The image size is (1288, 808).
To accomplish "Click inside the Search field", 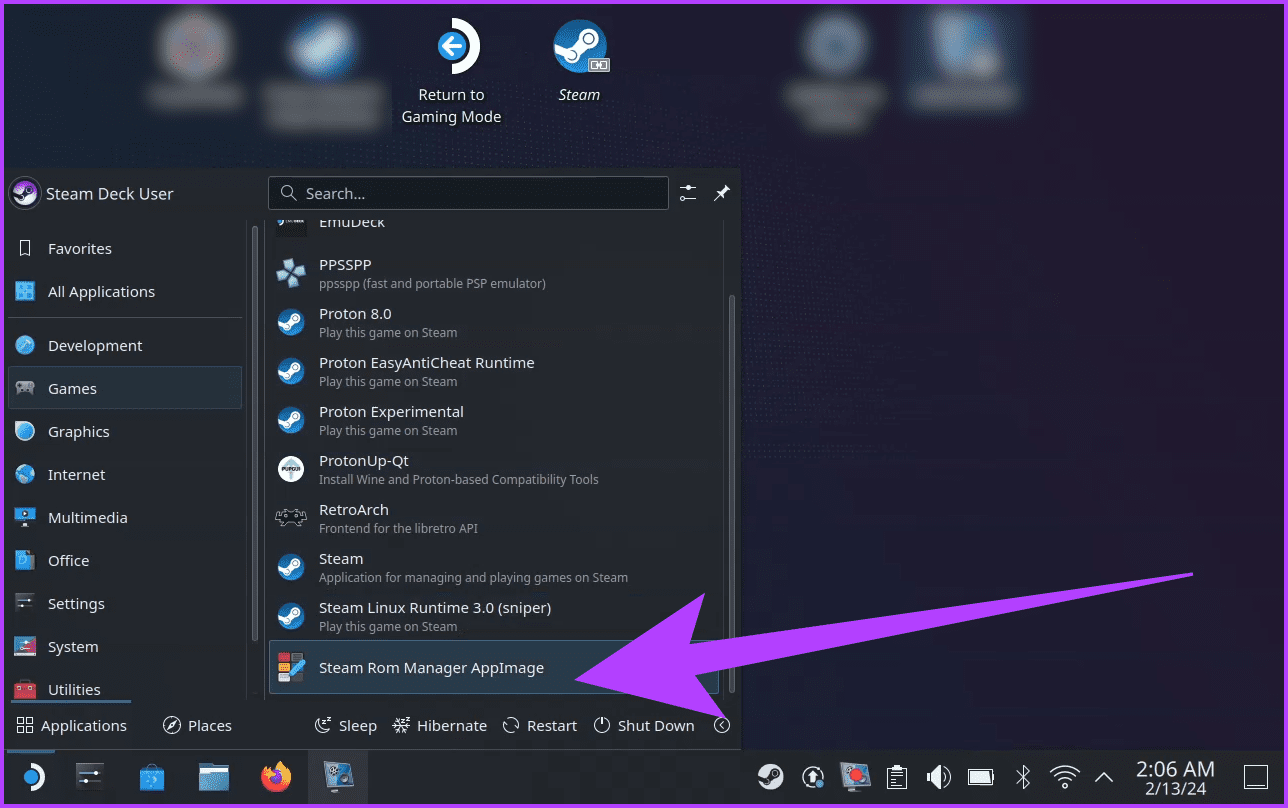I will pos(468,192).
